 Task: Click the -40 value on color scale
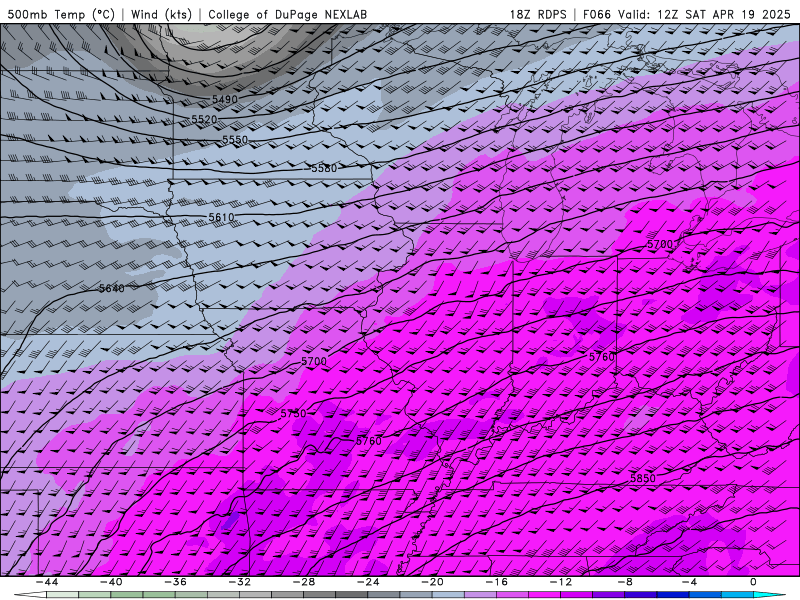coord(111,582)
